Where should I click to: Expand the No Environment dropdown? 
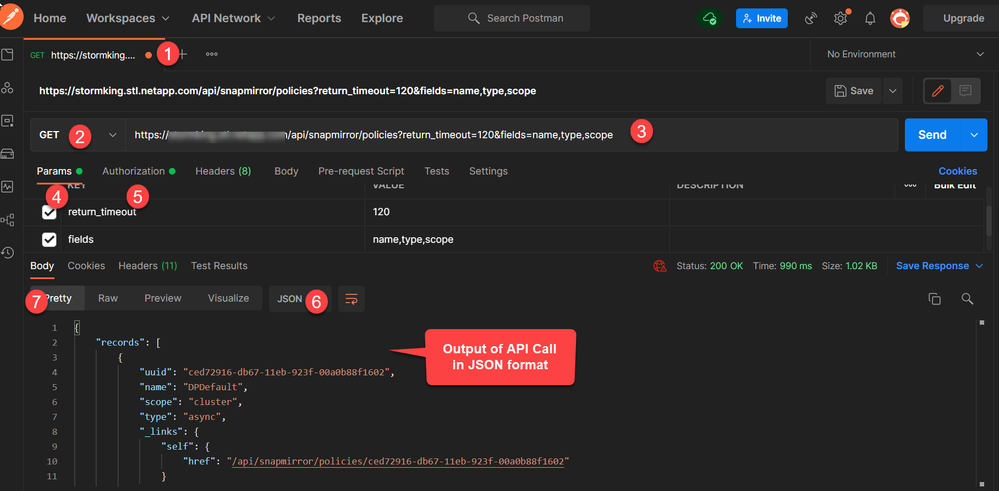click(x=905, y=54)
